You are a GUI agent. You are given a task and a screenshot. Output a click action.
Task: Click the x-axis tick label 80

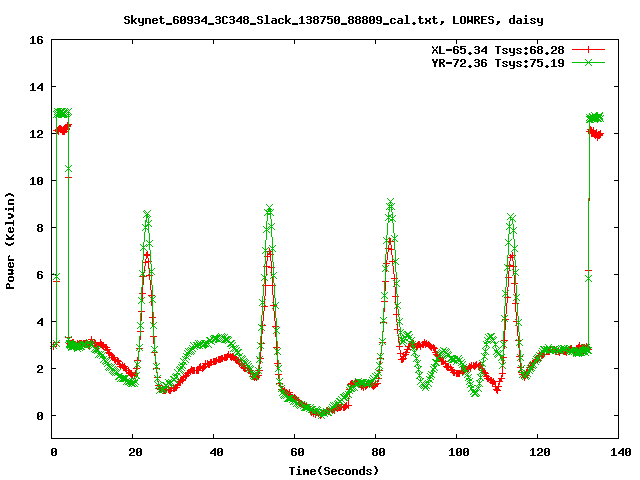click(378, 452)
